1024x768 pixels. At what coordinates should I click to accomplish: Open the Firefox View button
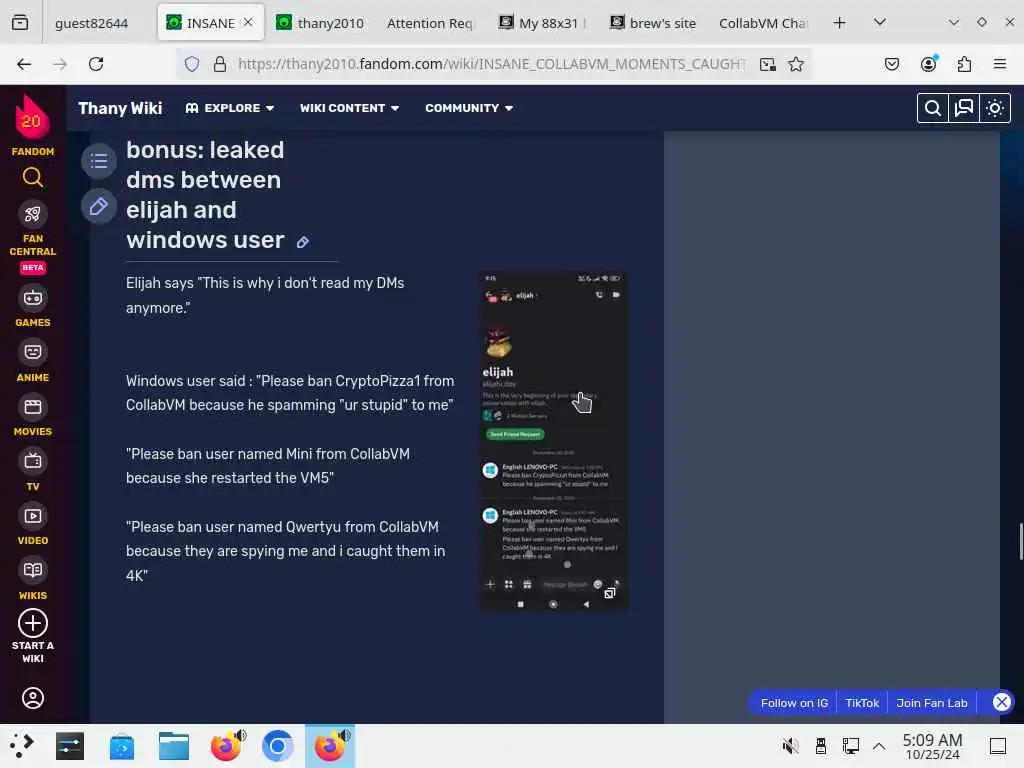pos(20,23)
